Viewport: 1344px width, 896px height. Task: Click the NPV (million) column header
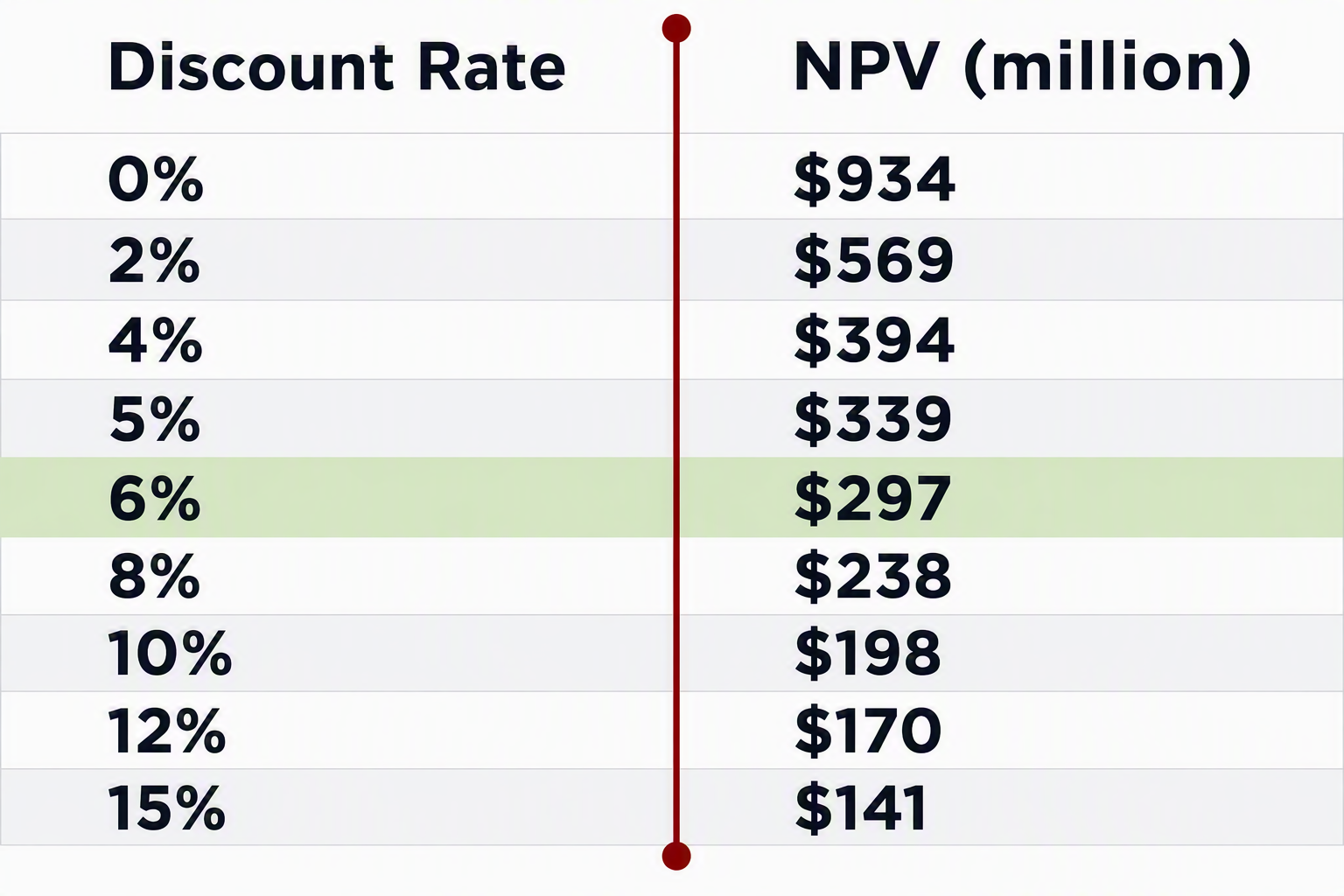tap(1022, 68)
